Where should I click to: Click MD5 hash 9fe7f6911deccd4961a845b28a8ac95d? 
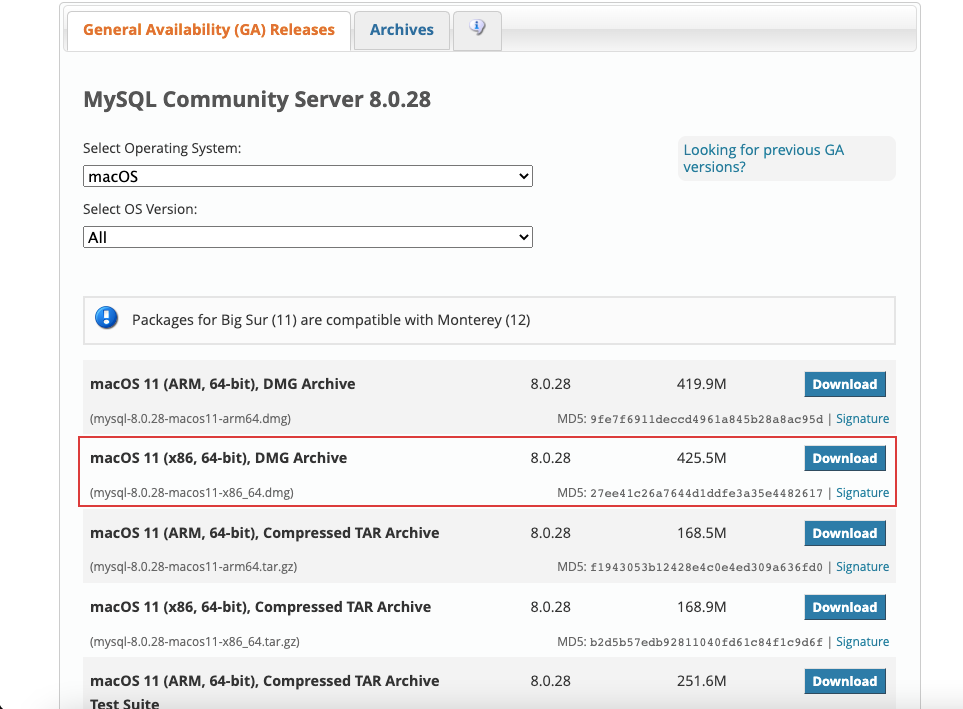(706, 419)
